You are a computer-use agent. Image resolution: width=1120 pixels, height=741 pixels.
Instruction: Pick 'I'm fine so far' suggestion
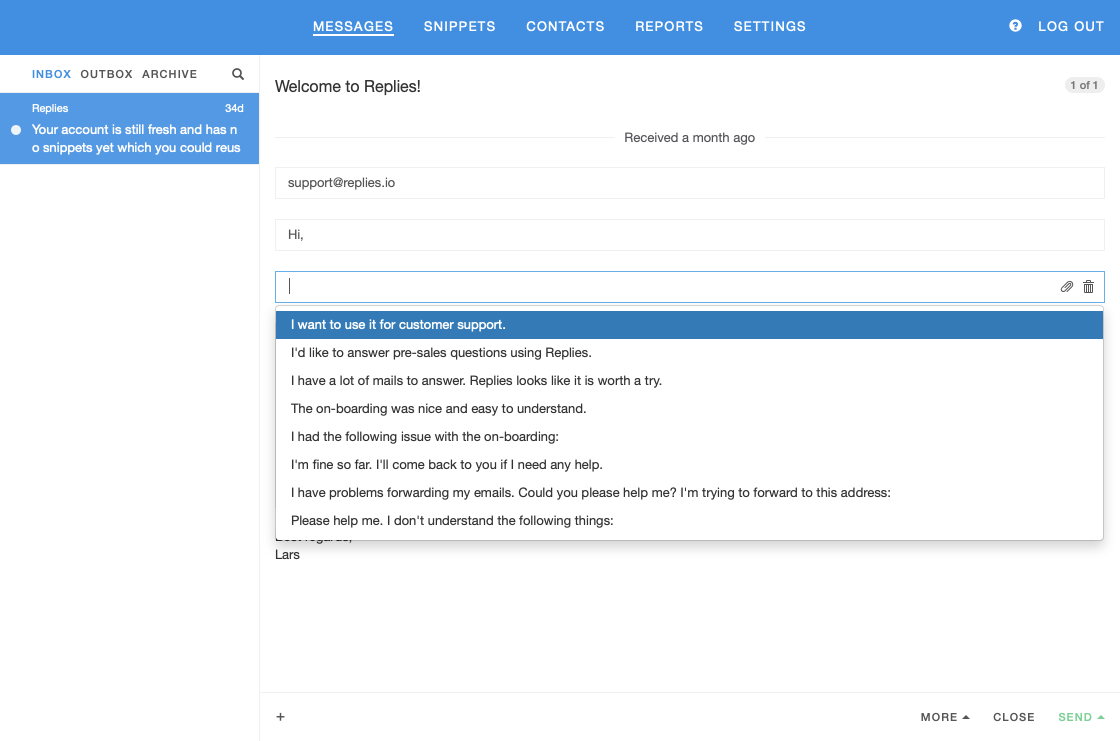tap(446, 465)
